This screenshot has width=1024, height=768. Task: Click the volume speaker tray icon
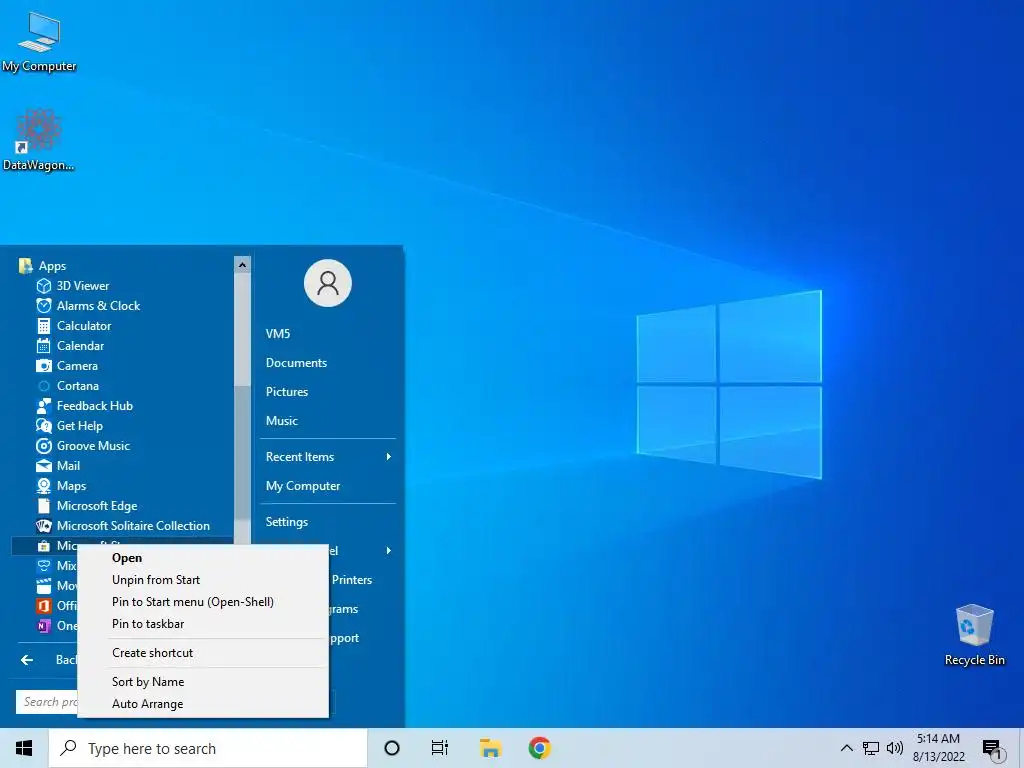(x=895, y=748)
